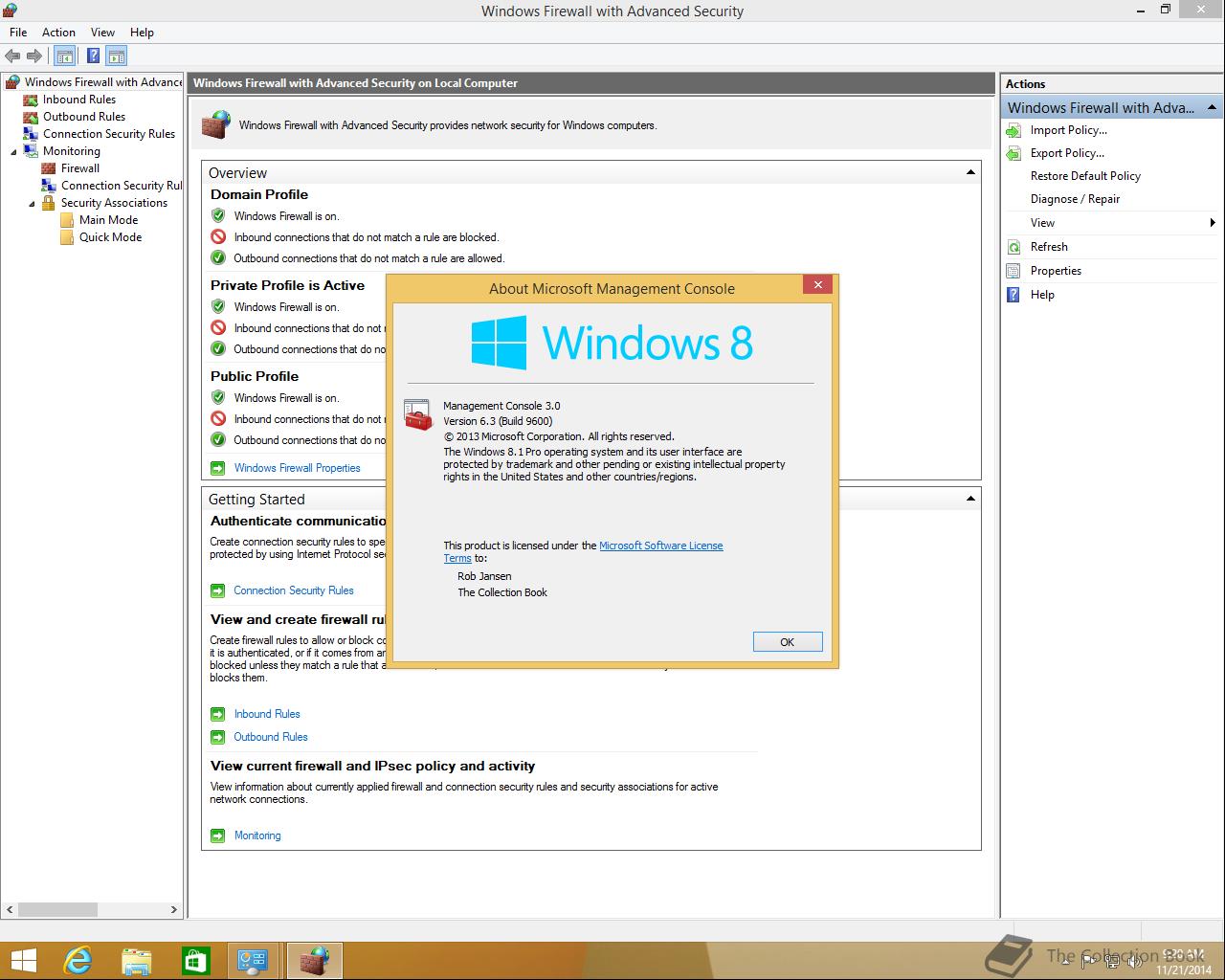Click the Export Policy icon
The height and width of the screenshot is (980, 1225).
pyautogui.click(x=1014, y=153)
